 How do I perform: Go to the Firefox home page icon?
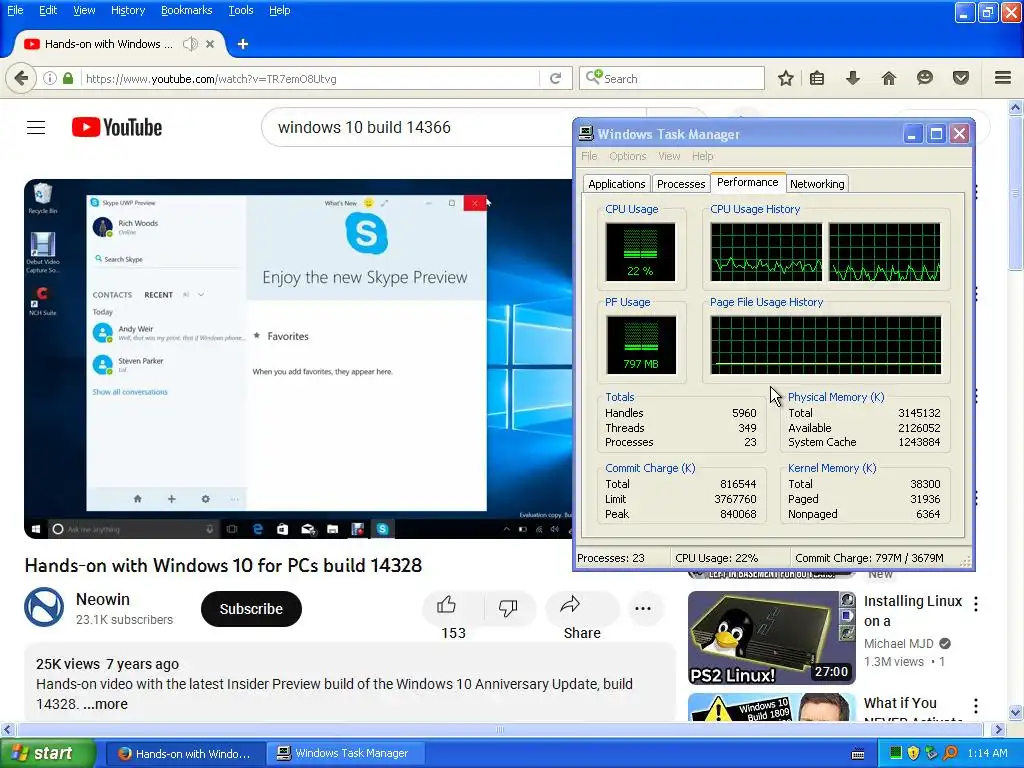[x=889, y=78]
